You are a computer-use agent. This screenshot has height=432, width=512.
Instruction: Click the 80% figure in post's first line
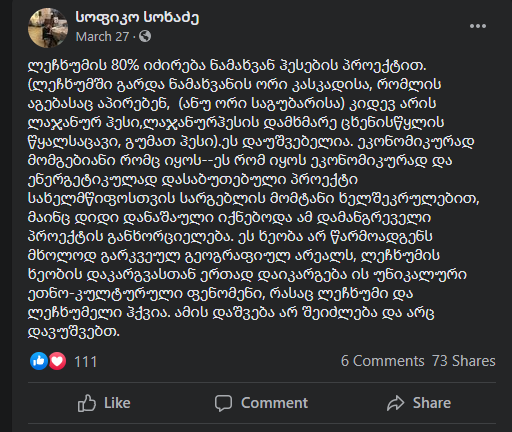(125, 66)
